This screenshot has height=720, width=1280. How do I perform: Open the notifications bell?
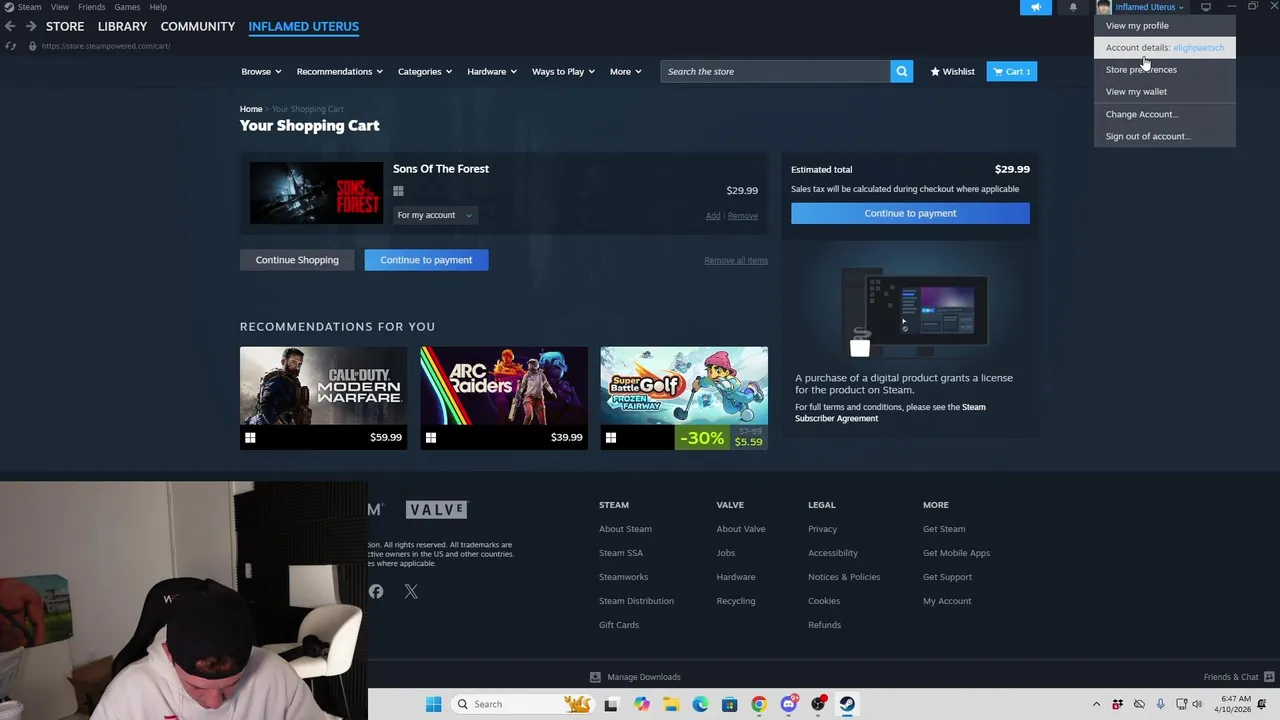(1073, 7)
